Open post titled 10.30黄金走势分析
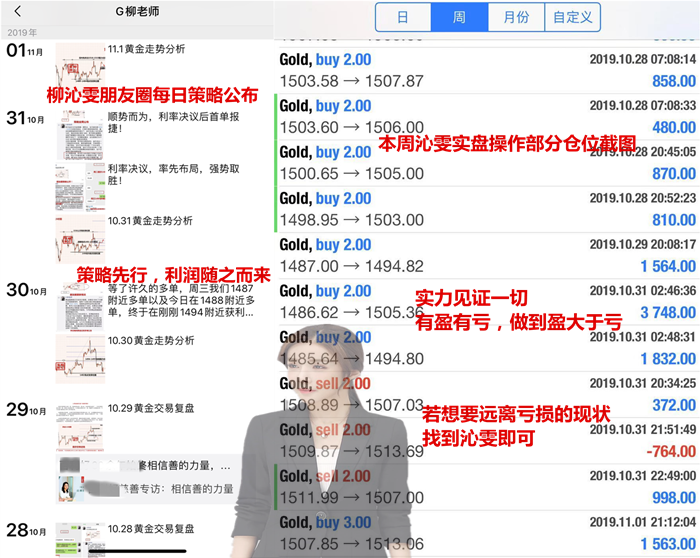This screenshot has height=558, width=700. [151, 341]
